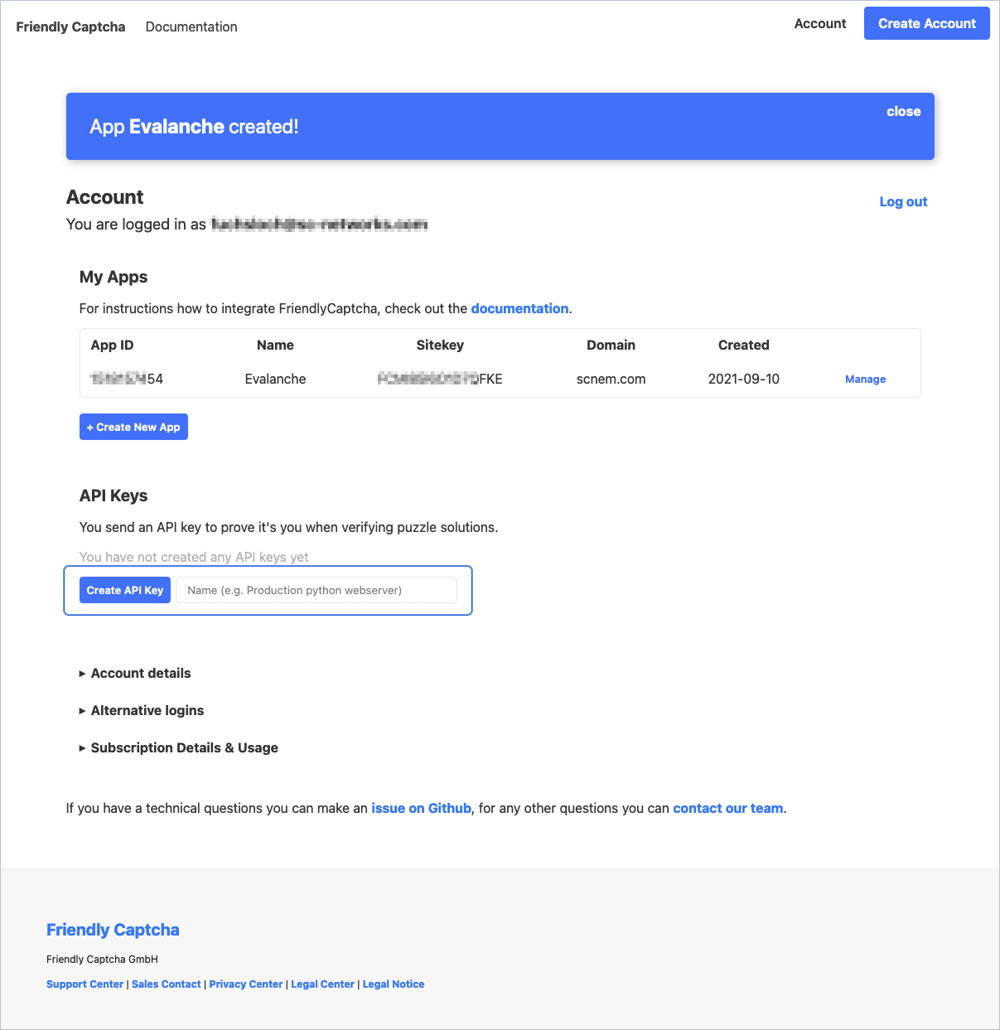Click the Create Account button
Image resolution: width=1000 pixels, height=1030 pixels.
(x=926, y=24)
